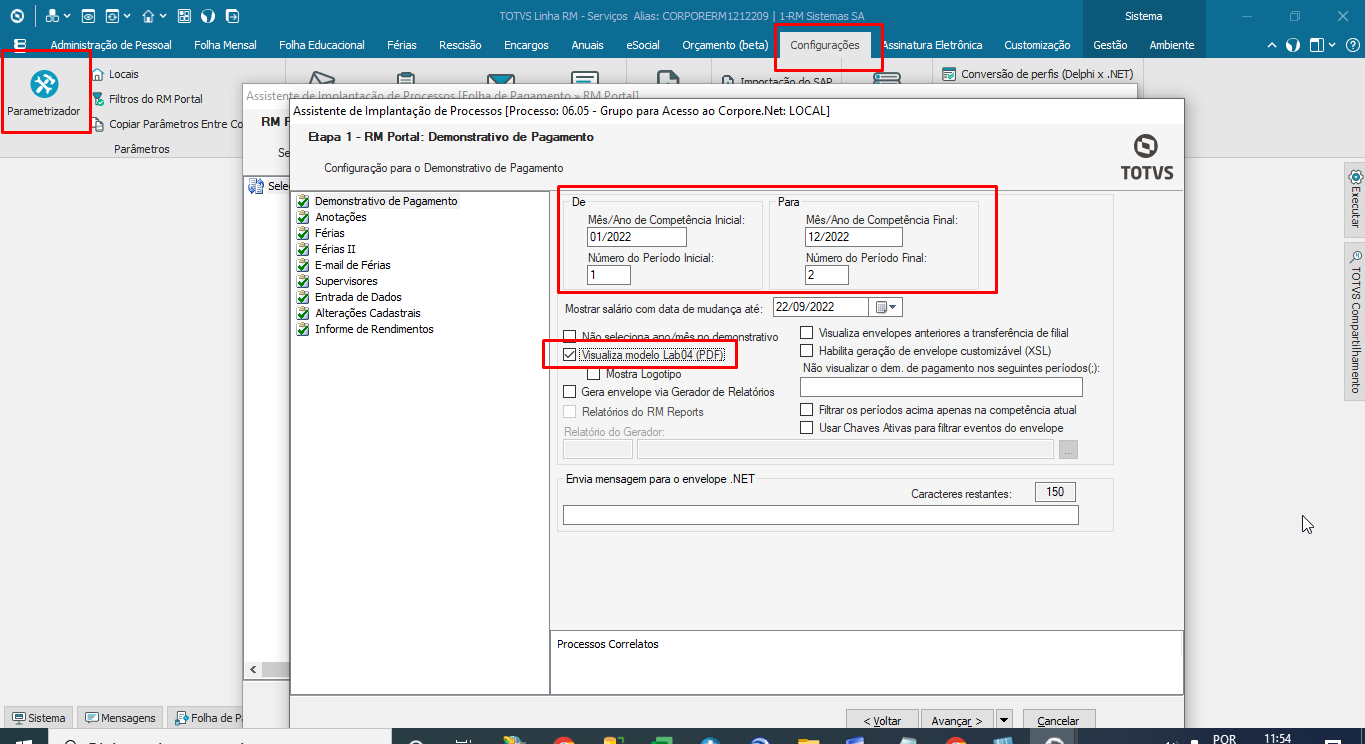Click the .NET envelope message text field

point(821,515)
